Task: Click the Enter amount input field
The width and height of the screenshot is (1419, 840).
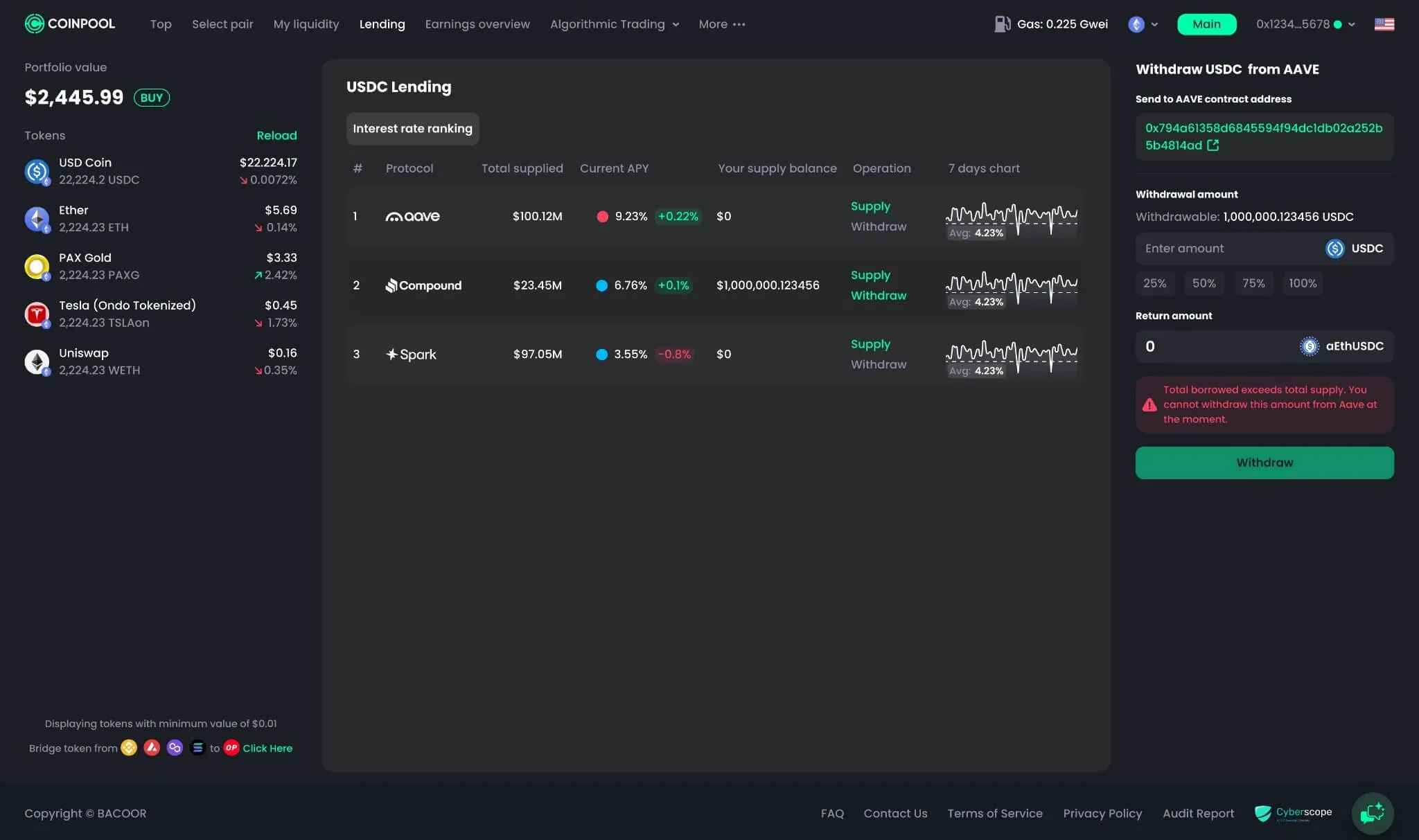Action: (x=1264, y=249)
